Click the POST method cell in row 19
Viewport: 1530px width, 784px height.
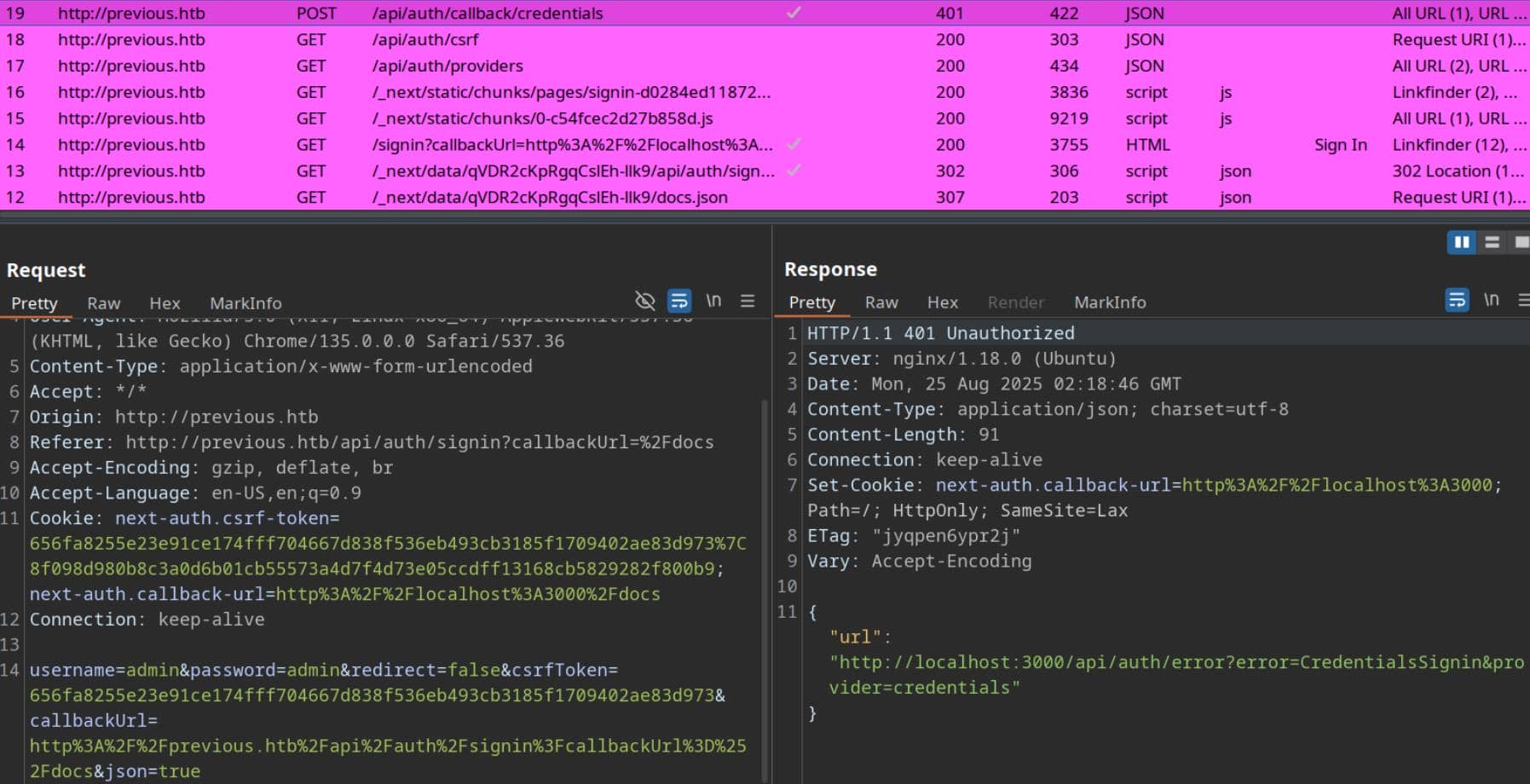316,14
